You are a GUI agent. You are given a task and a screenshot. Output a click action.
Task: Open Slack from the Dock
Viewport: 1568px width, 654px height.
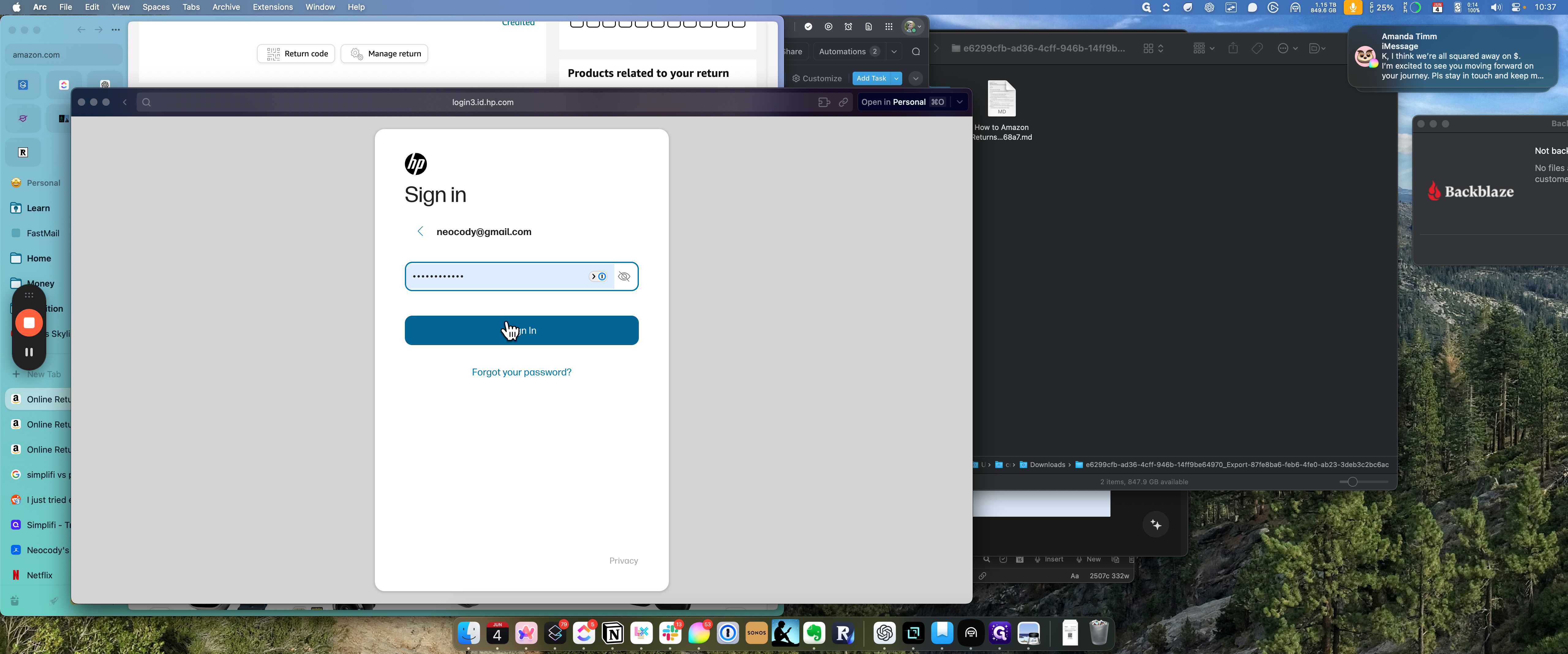click(x=670, y=633)
